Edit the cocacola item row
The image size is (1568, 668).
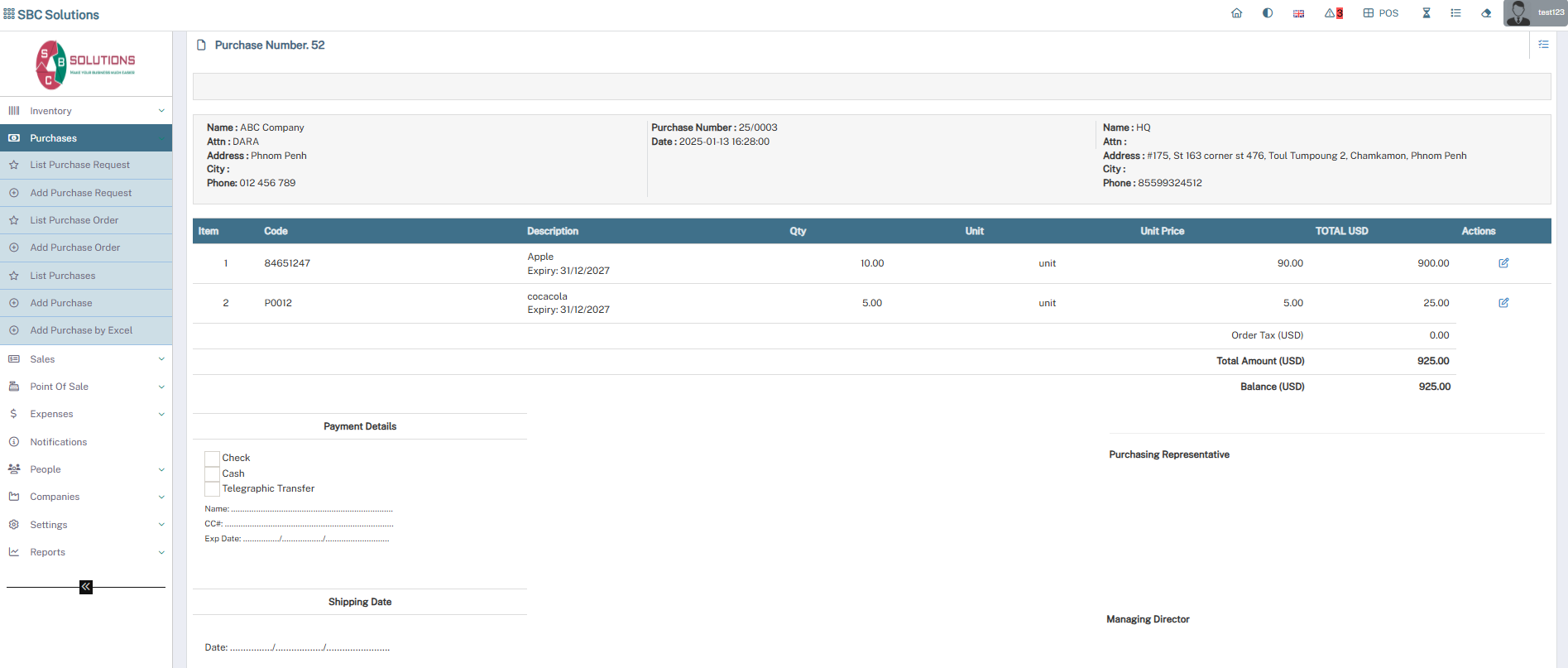tap(1503, 303)
